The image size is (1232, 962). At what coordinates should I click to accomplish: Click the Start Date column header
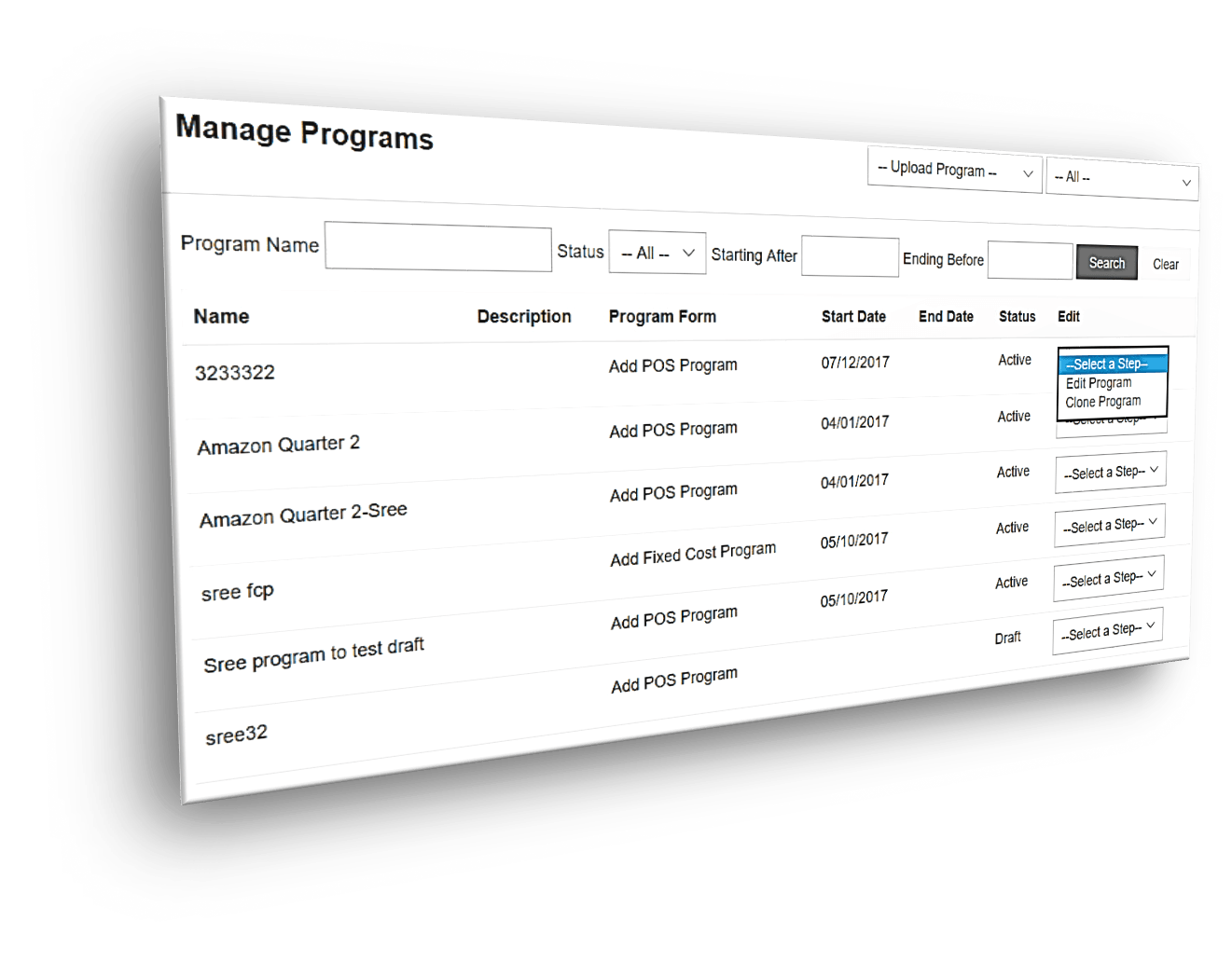coord(853,317)
